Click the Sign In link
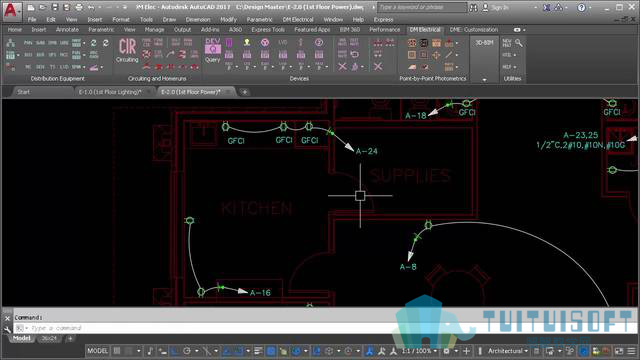Image resolution: width=640 pixels, height=360 pixels. tap(500, 7)
